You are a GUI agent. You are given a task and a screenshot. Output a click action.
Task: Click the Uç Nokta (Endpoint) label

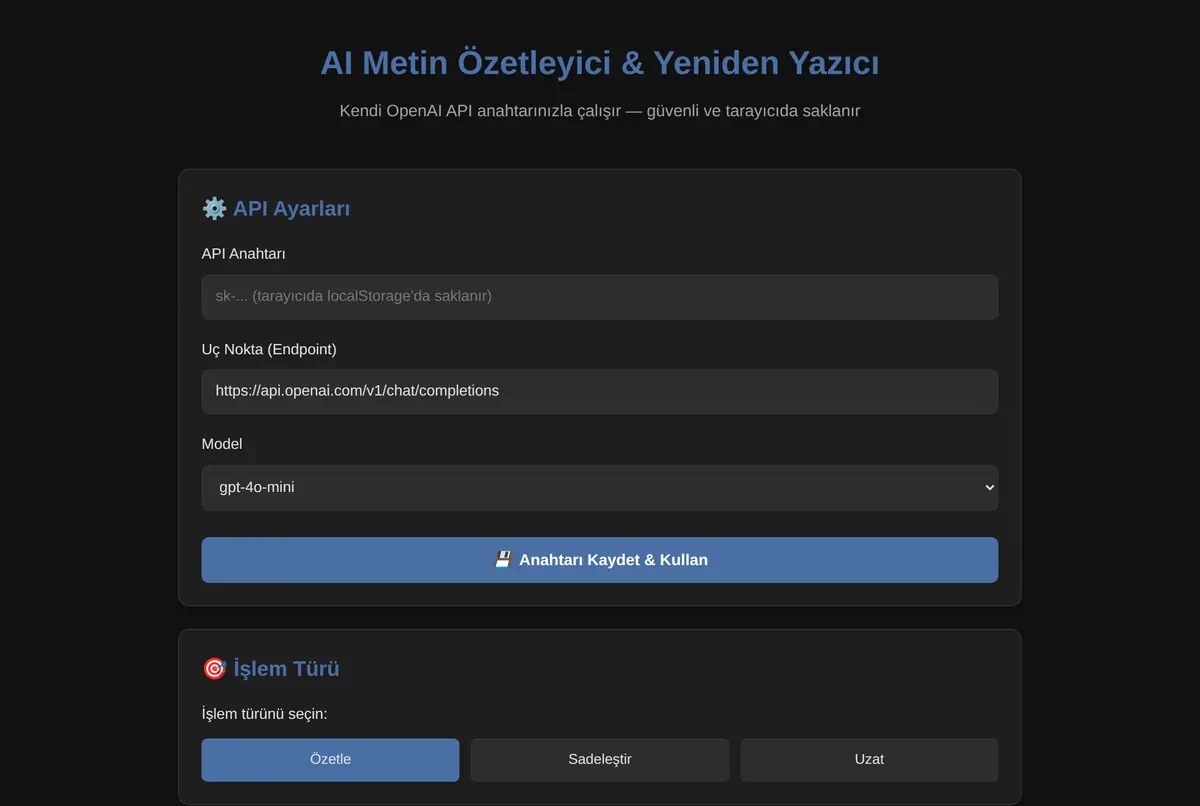click(x=269, y=349)
